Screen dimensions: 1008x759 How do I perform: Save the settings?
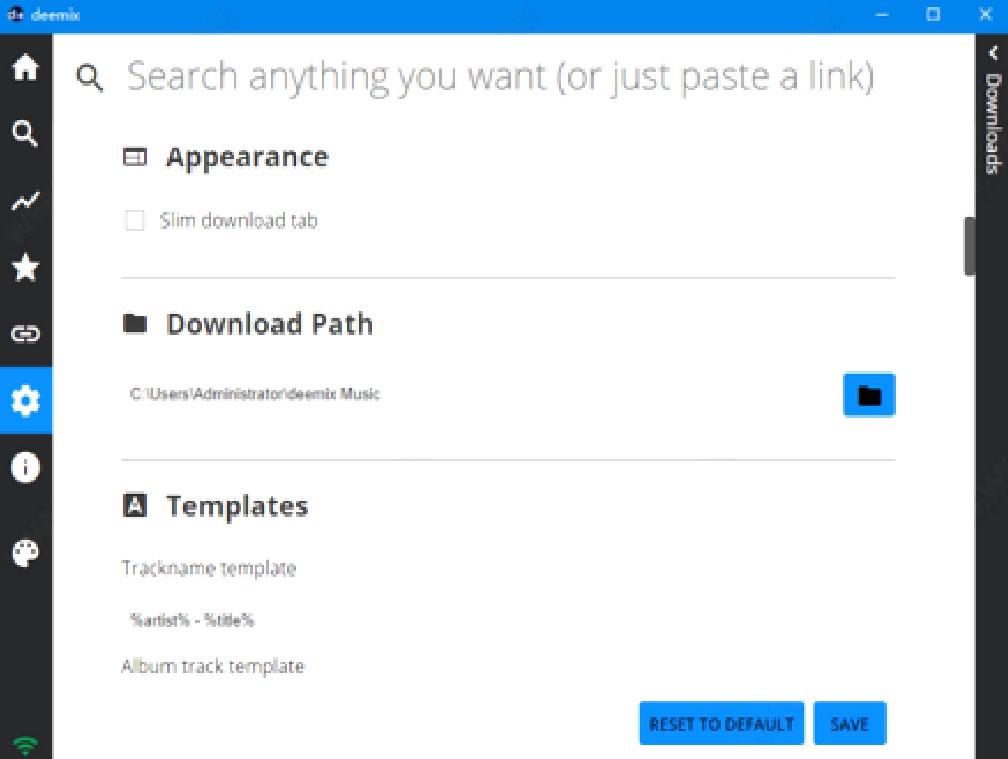point(849,724)
